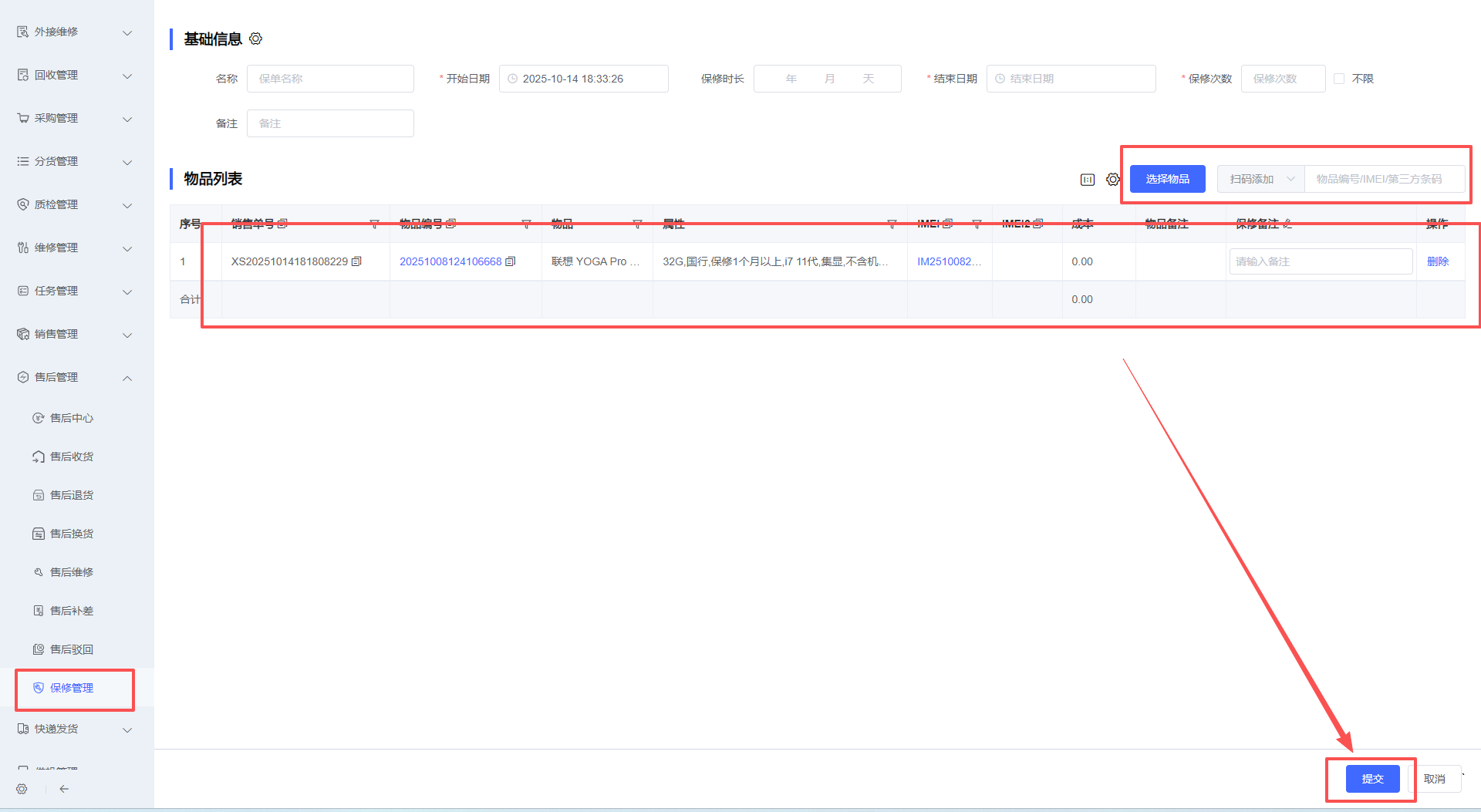The image size is (1481, 812).
Task: Click filter icon in 物品 column header
Action: click(x=637, y=224)
